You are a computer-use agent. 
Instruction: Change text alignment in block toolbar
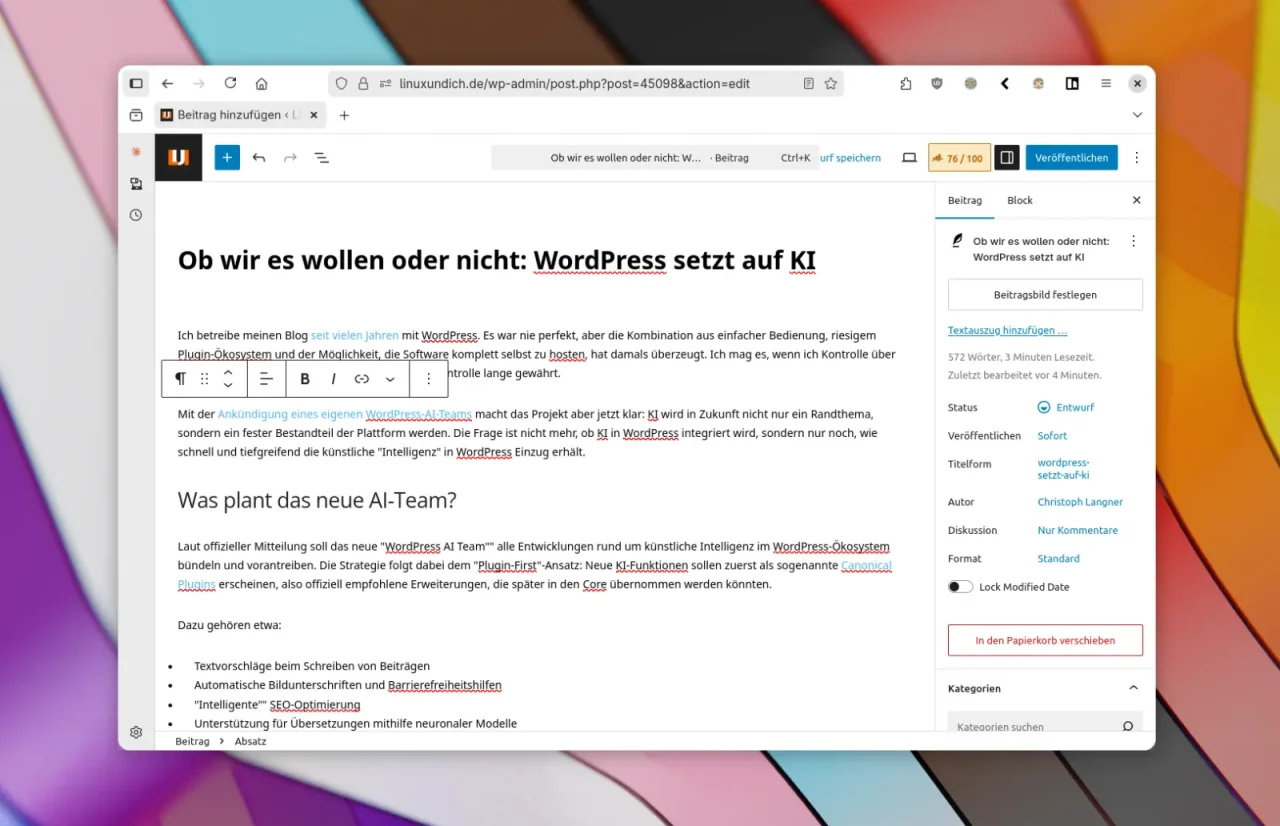click(266, 379)
